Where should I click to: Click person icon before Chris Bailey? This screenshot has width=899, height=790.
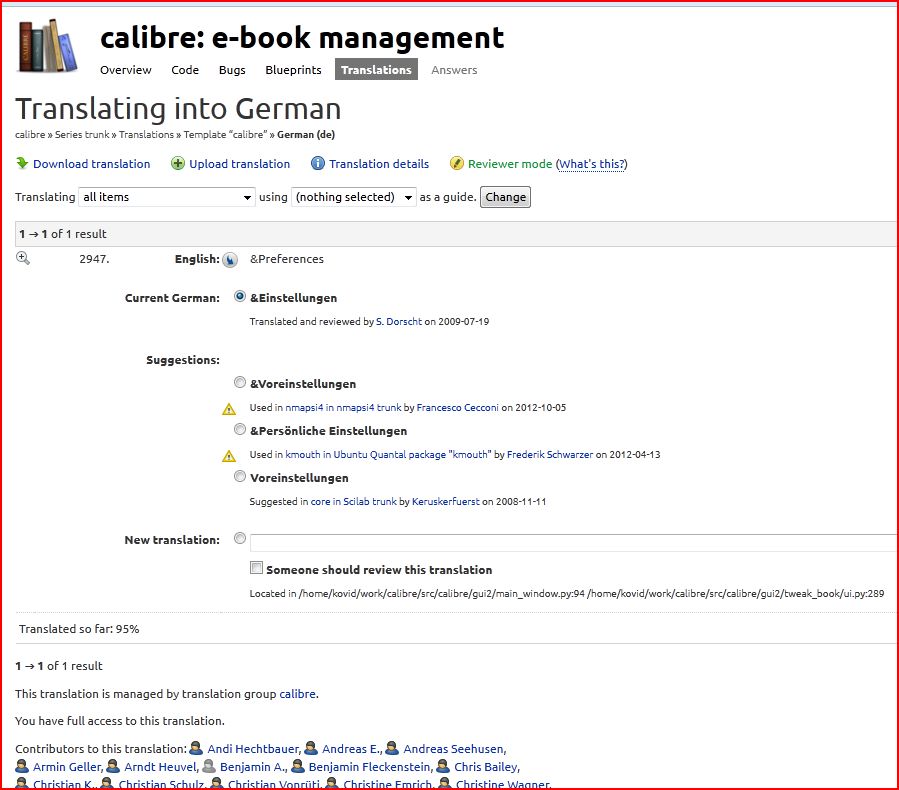(x=443, y=766)
